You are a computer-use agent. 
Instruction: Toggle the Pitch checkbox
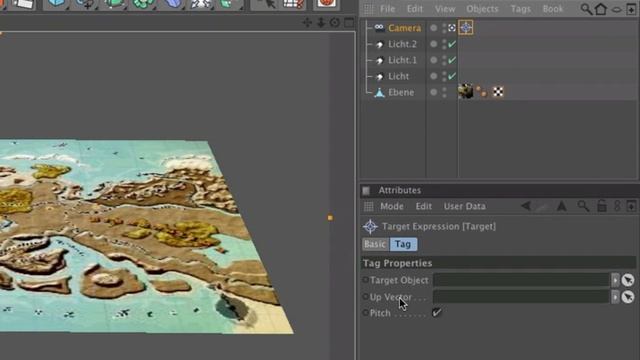(x=437, y=313)
